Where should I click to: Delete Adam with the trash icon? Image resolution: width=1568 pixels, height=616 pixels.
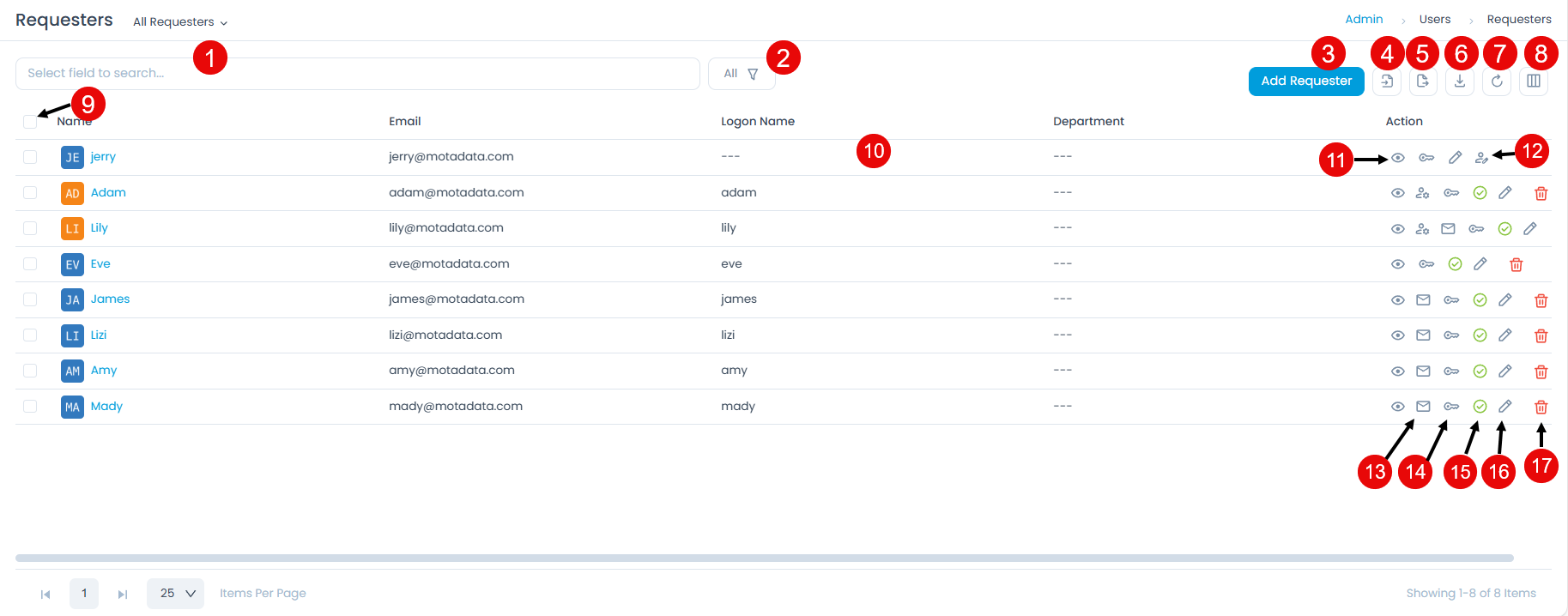coord(1541,193)
